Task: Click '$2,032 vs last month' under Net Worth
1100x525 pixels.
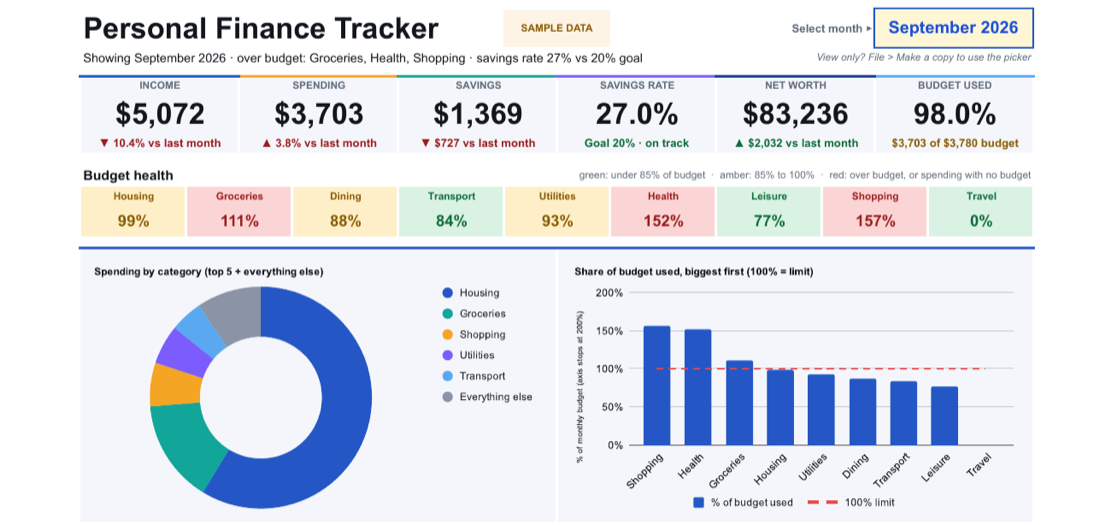Action: 796,143
